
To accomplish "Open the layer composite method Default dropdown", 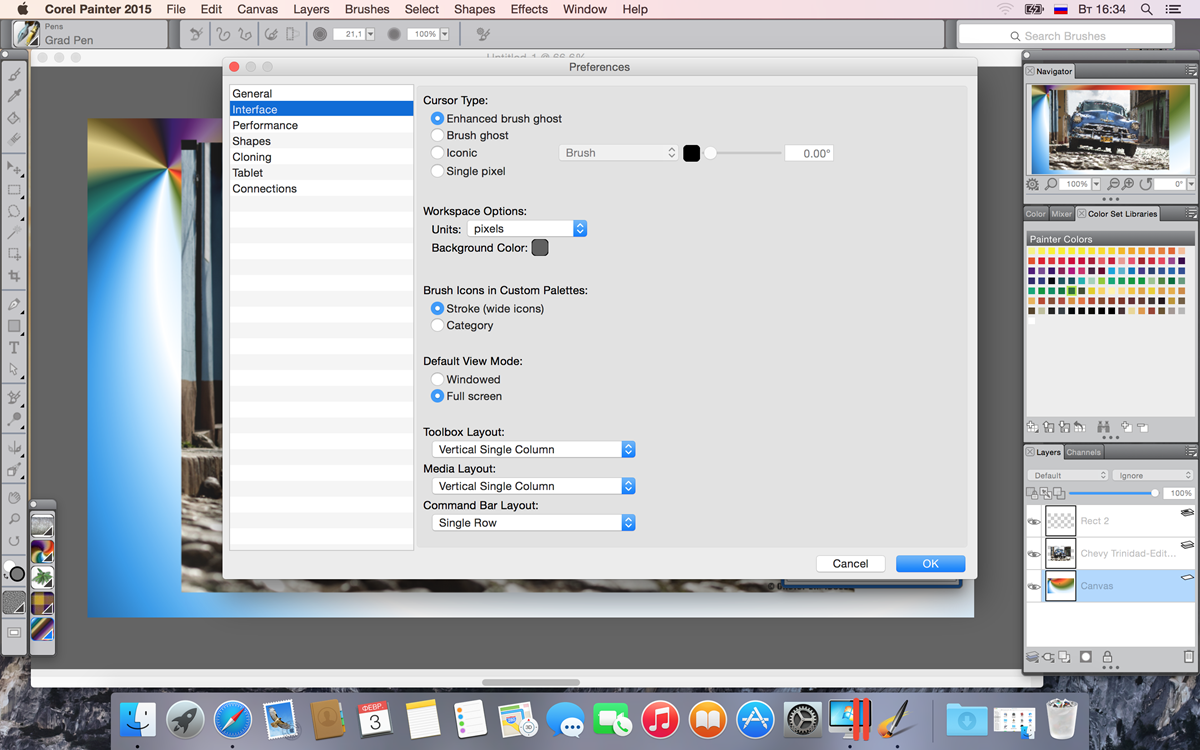I will [1068, 476].
